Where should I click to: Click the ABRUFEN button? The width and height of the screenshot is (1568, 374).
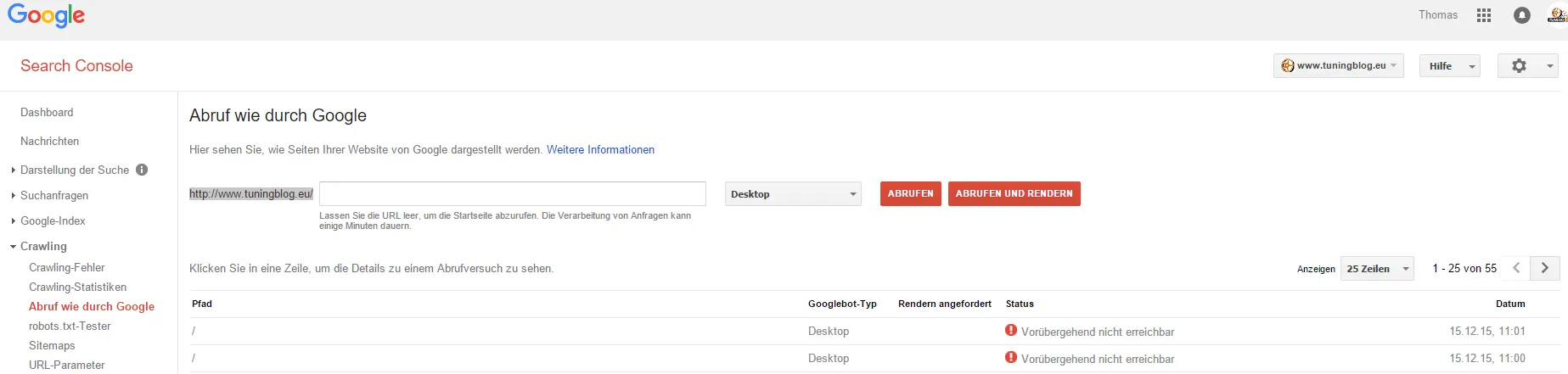pos(910,193)
